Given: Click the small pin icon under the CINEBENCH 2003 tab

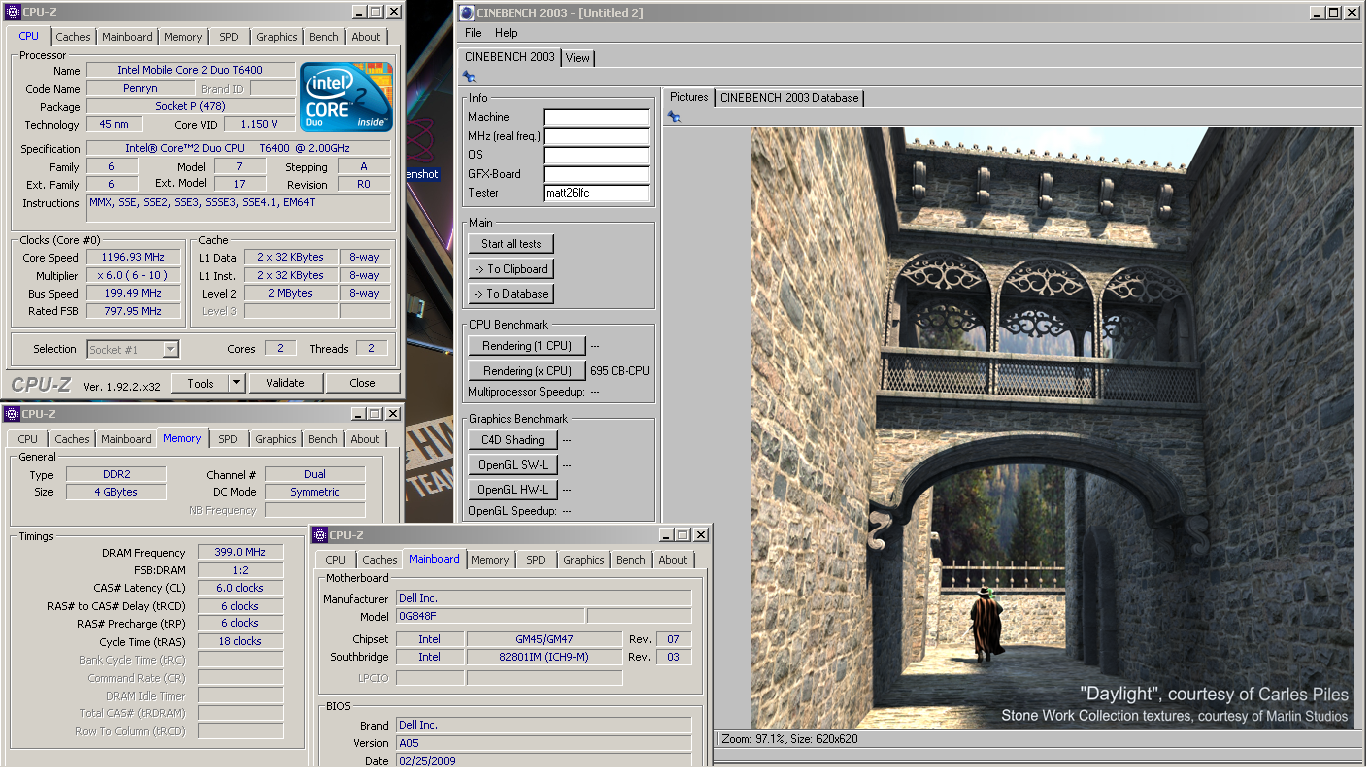Looking at the screenshot, I should [x=469, y=77].
